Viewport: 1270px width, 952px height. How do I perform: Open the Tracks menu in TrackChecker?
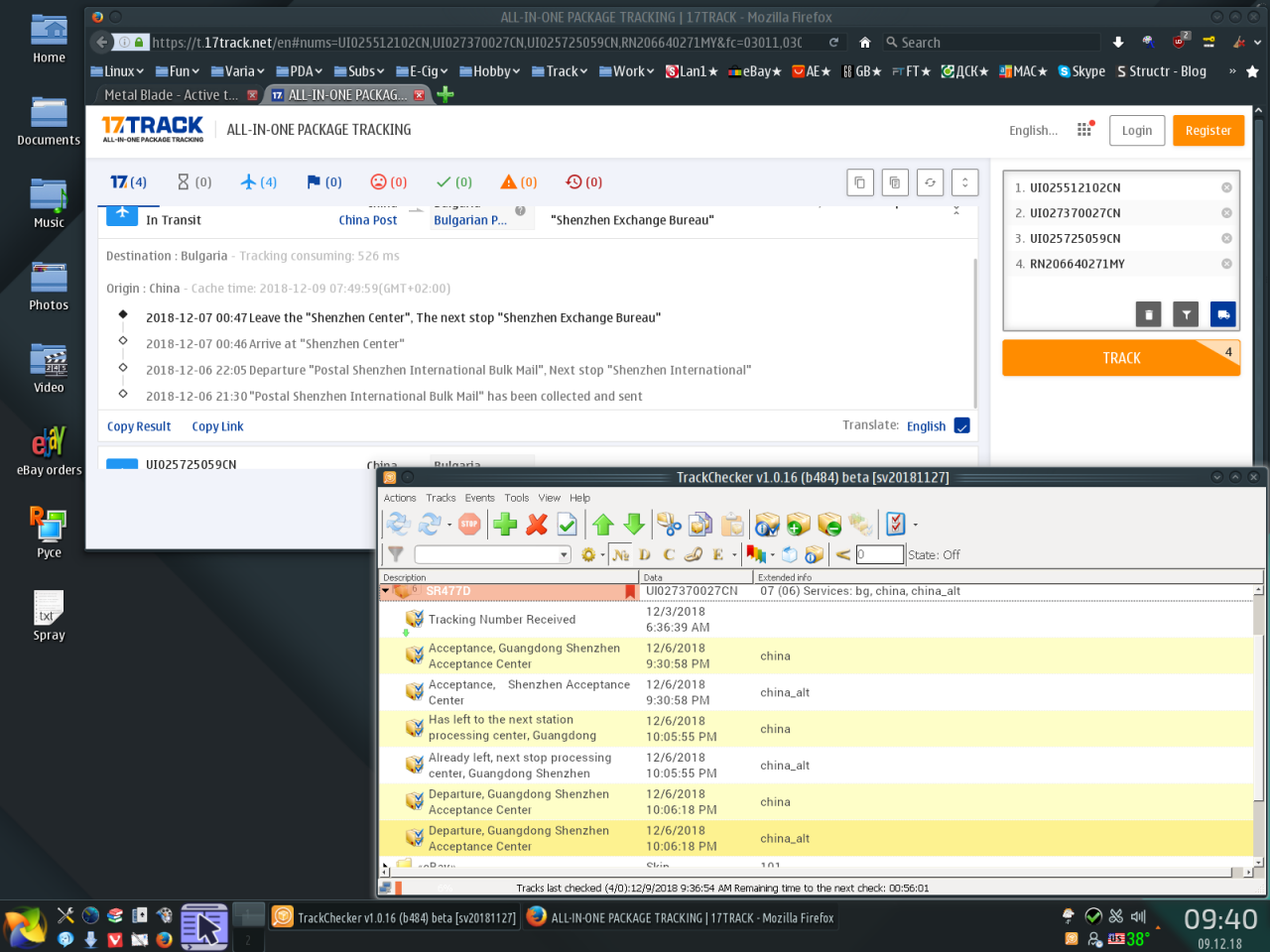coord(441,498)
